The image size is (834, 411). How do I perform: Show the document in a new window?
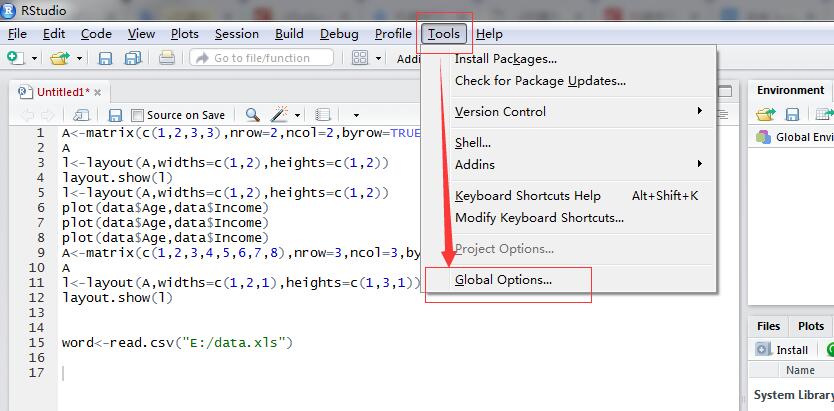click(x=81, y=114)
